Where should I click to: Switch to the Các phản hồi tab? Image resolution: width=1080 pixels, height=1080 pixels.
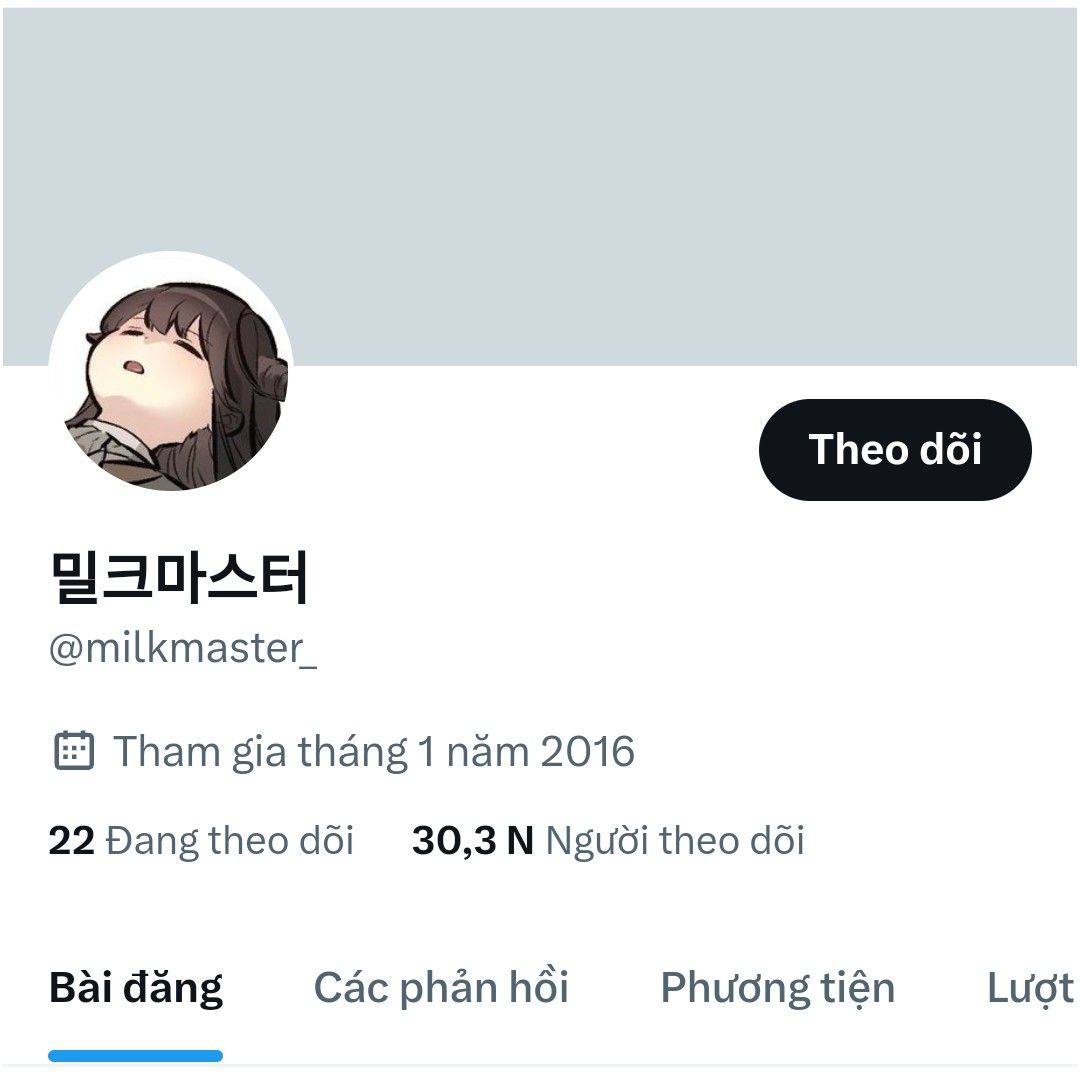click(441, 988)
